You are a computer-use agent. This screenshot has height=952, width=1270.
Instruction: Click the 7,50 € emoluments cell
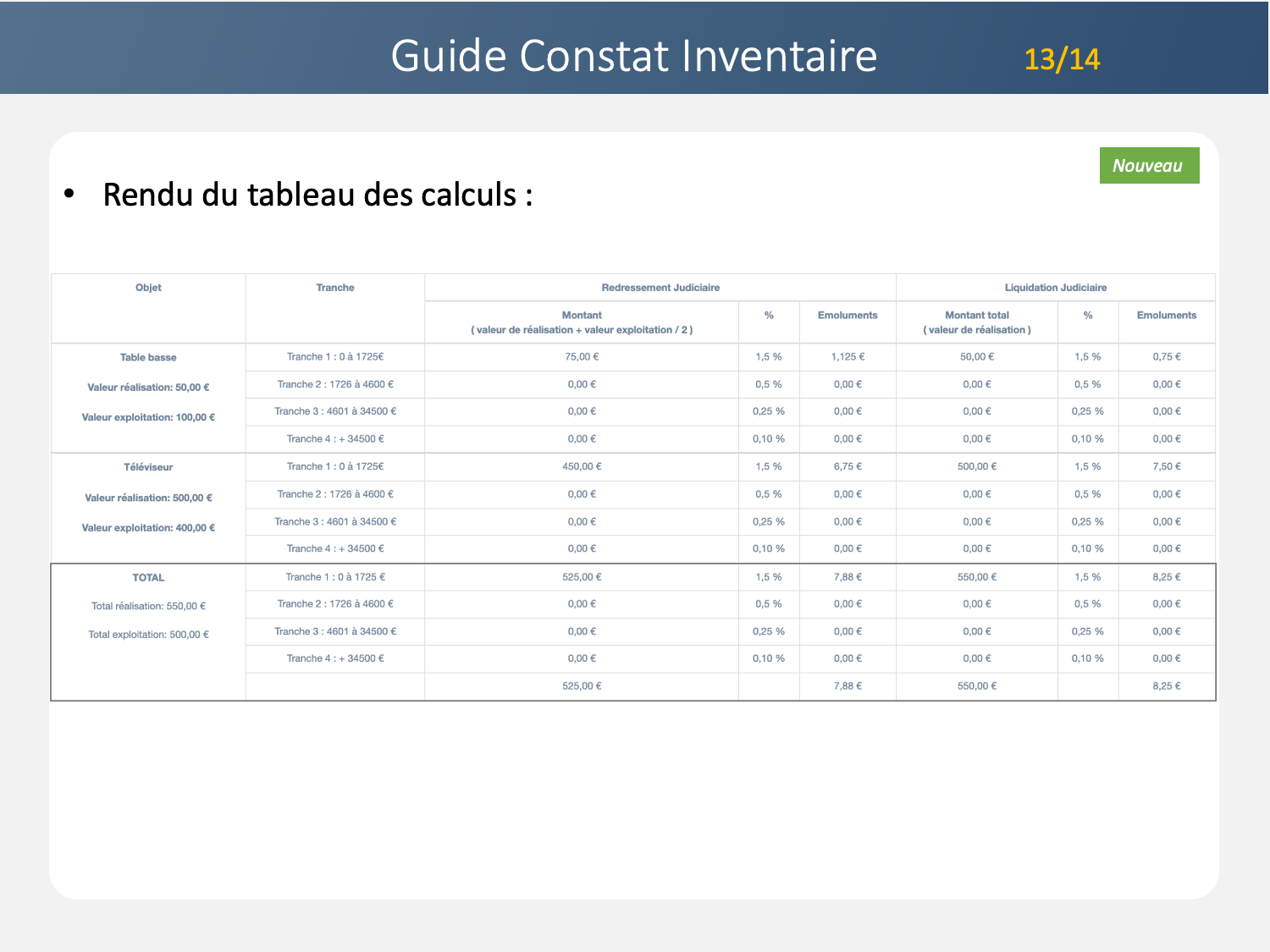(x=1166, y=467)
